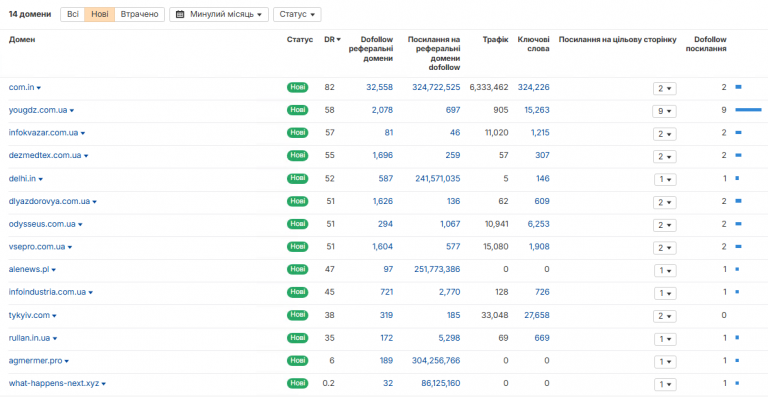768x397 pixels.
Task: Click the Нові status badge for com.in
Action: 297,88
